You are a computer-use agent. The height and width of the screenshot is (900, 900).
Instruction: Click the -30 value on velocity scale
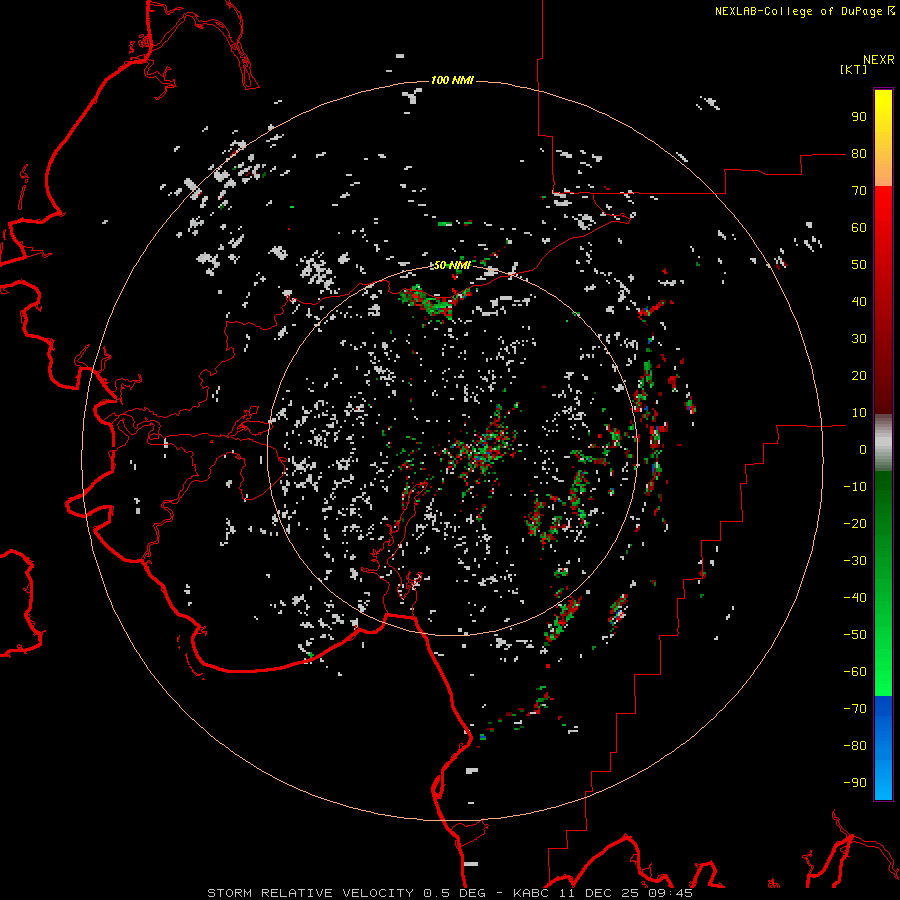coord(855,561)
